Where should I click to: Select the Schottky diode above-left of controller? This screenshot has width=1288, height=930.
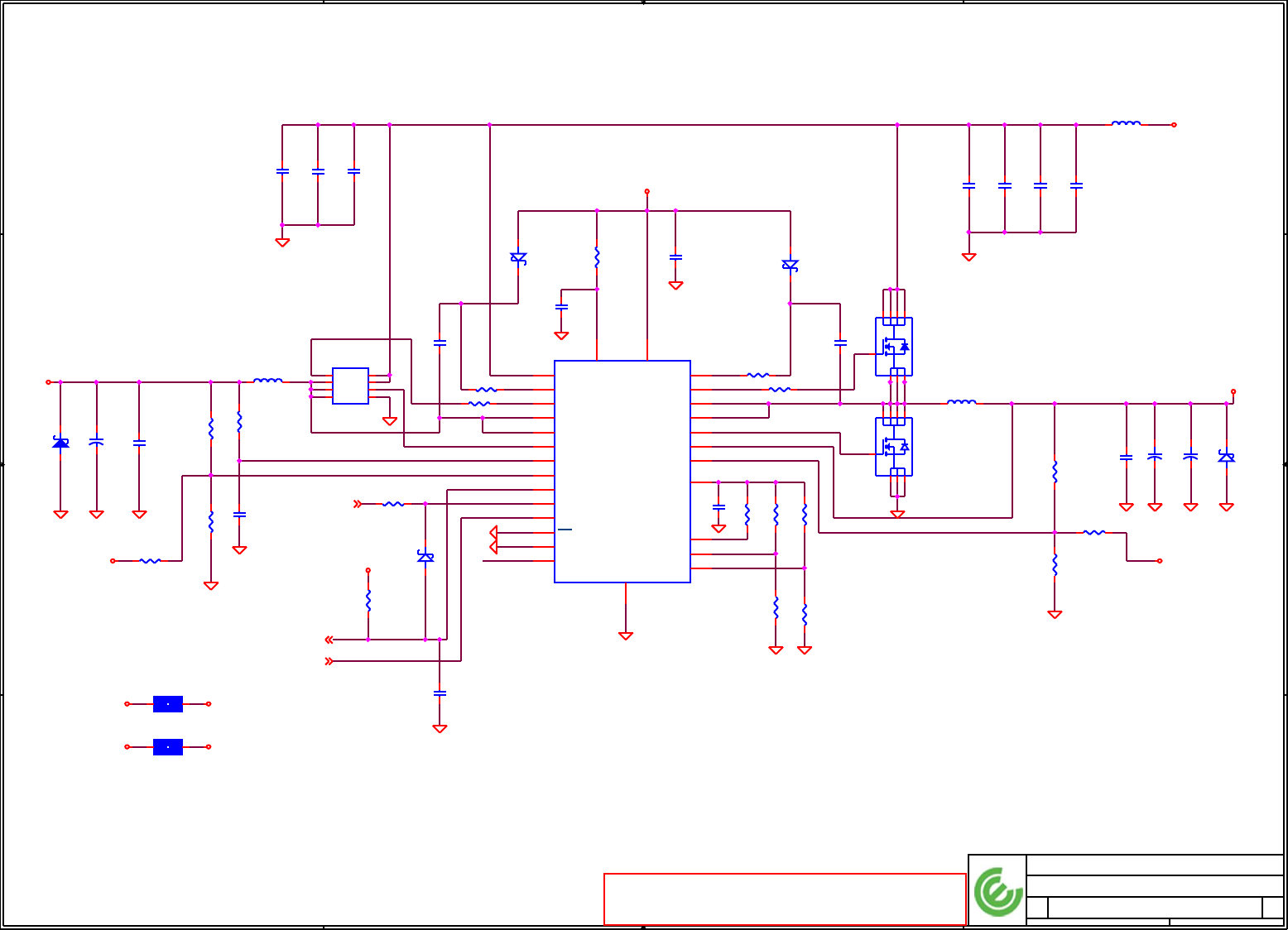click(x=518, y=258)
